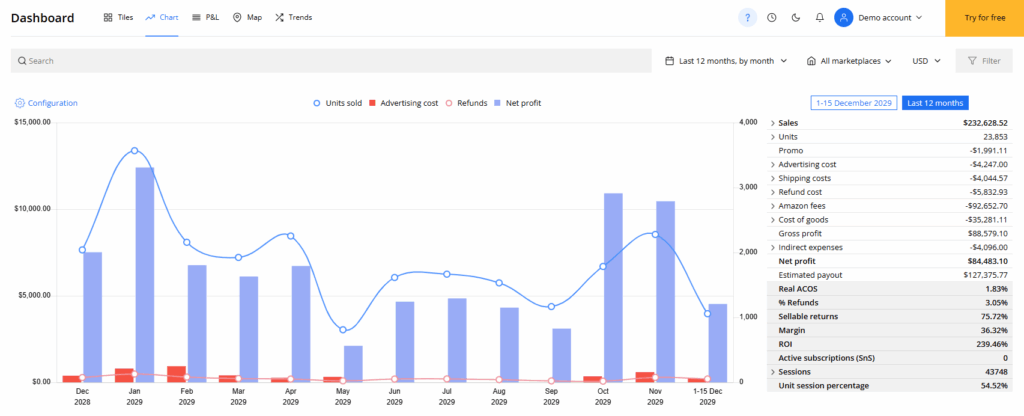Switch to the P&L tab
The height and width of the screenshot is (416, 1024).
point(205,18)
